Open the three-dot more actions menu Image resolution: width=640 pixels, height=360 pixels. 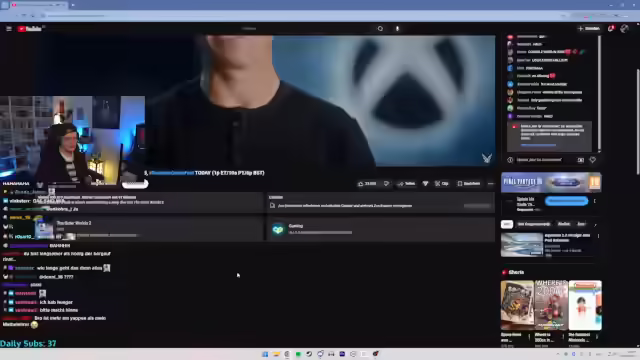click(491, 184)
